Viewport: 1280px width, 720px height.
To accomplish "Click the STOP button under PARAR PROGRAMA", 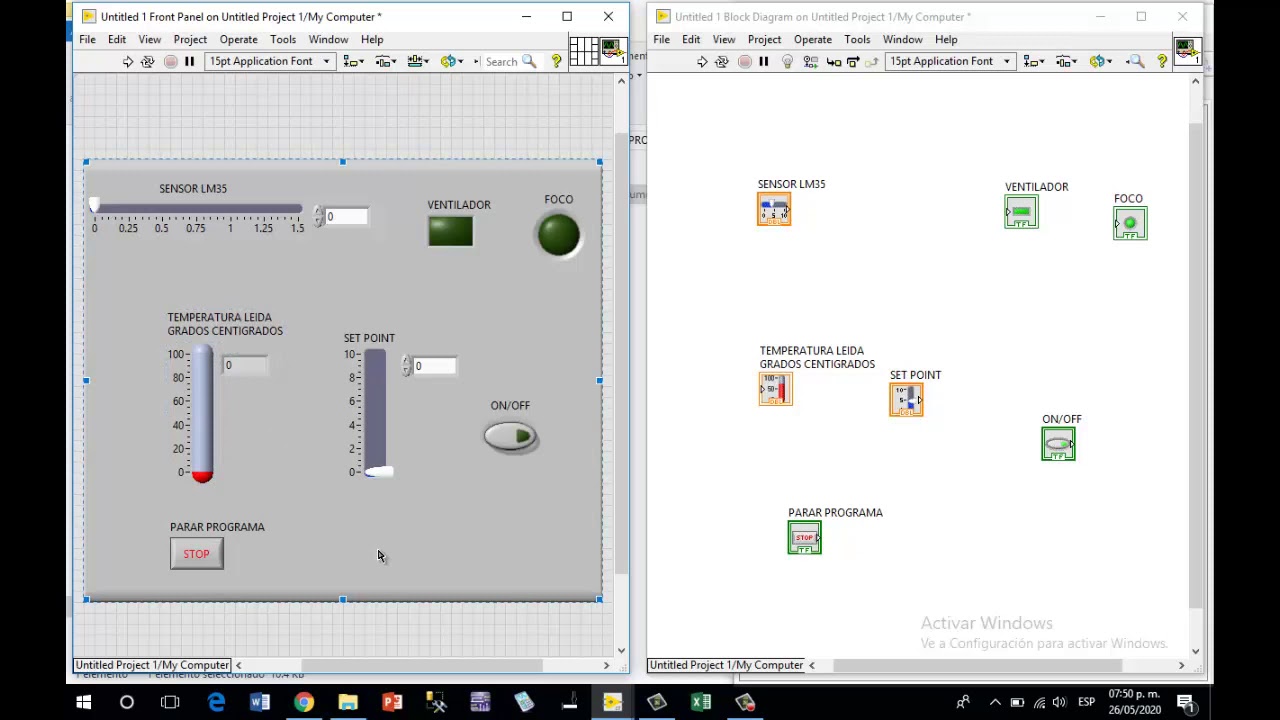I will 197,554.
